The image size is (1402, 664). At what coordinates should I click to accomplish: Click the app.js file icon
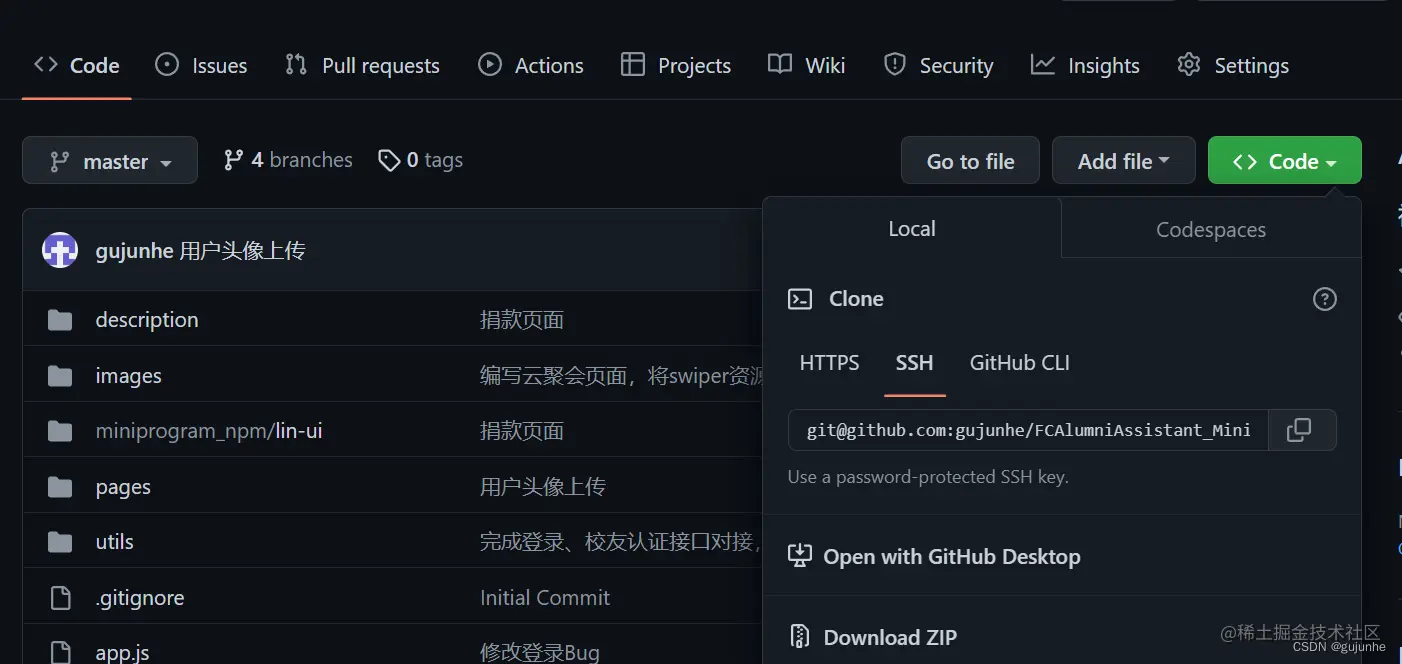[60, 653]
